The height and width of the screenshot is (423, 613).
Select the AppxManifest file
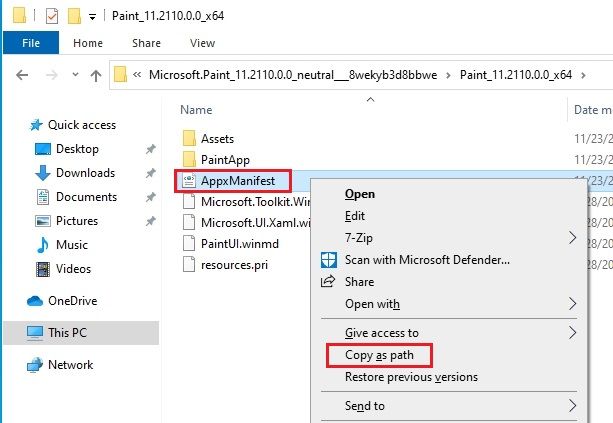(238, 181)
